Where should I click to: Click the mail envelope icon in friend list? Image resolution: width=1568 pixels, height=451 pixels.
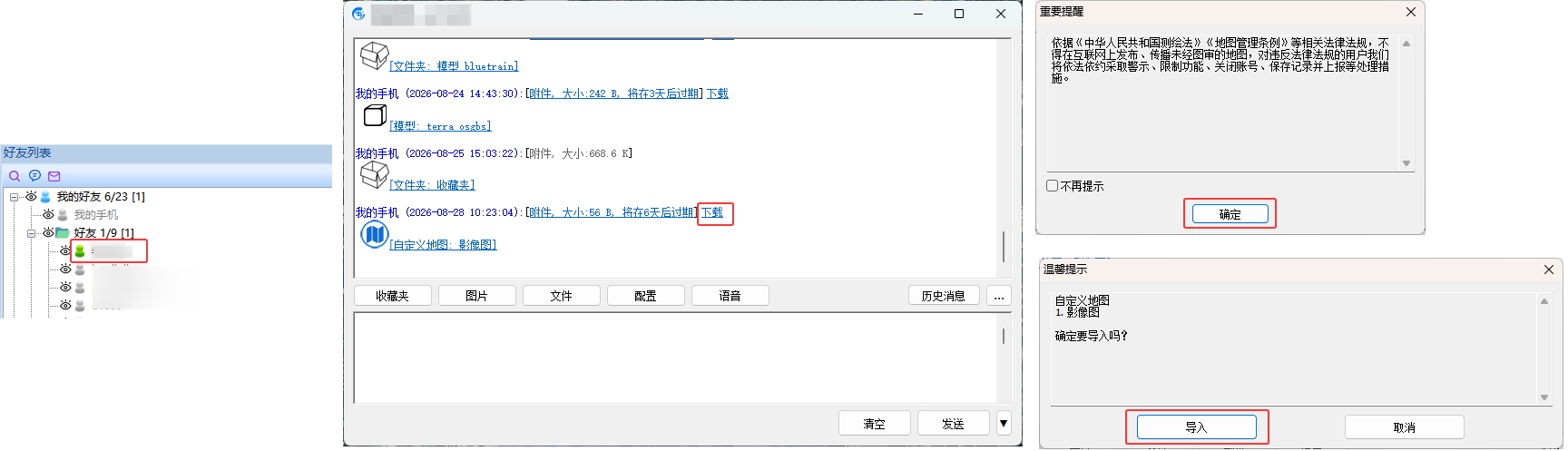click(54, 176)
